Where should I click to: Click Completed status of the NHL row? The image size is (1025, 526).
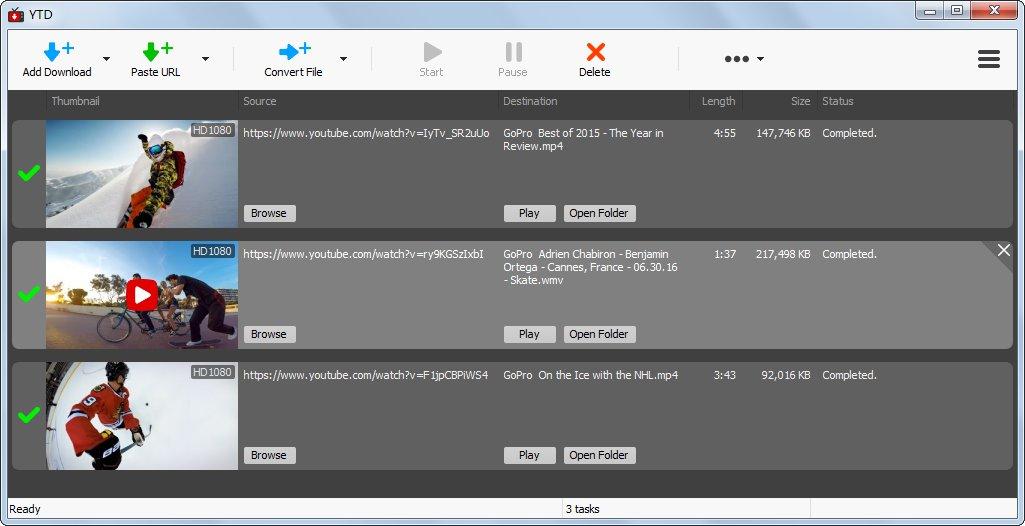[849, 375]
